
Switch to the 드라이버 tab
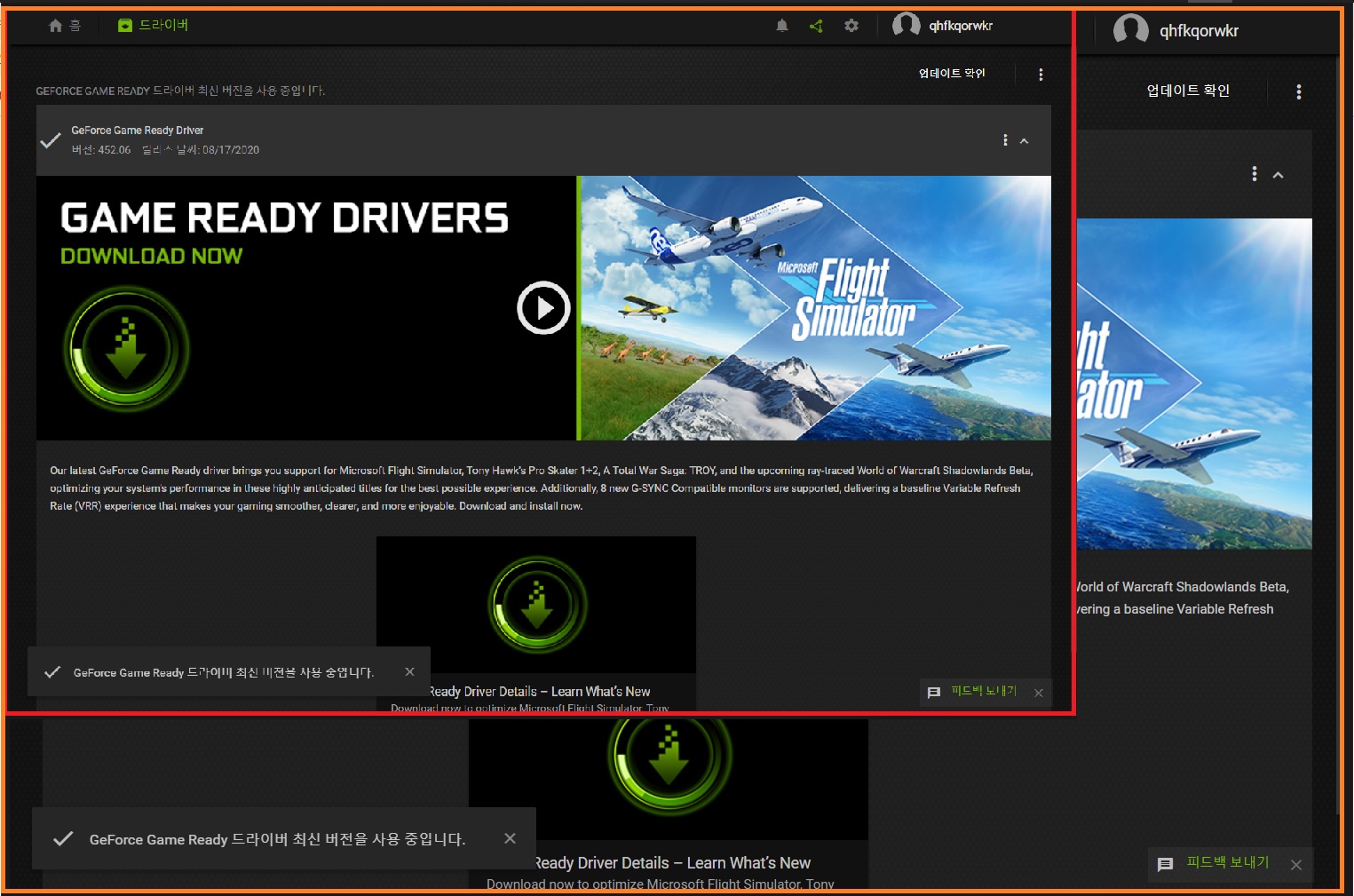pyautogui.click(x=154, y=25)
